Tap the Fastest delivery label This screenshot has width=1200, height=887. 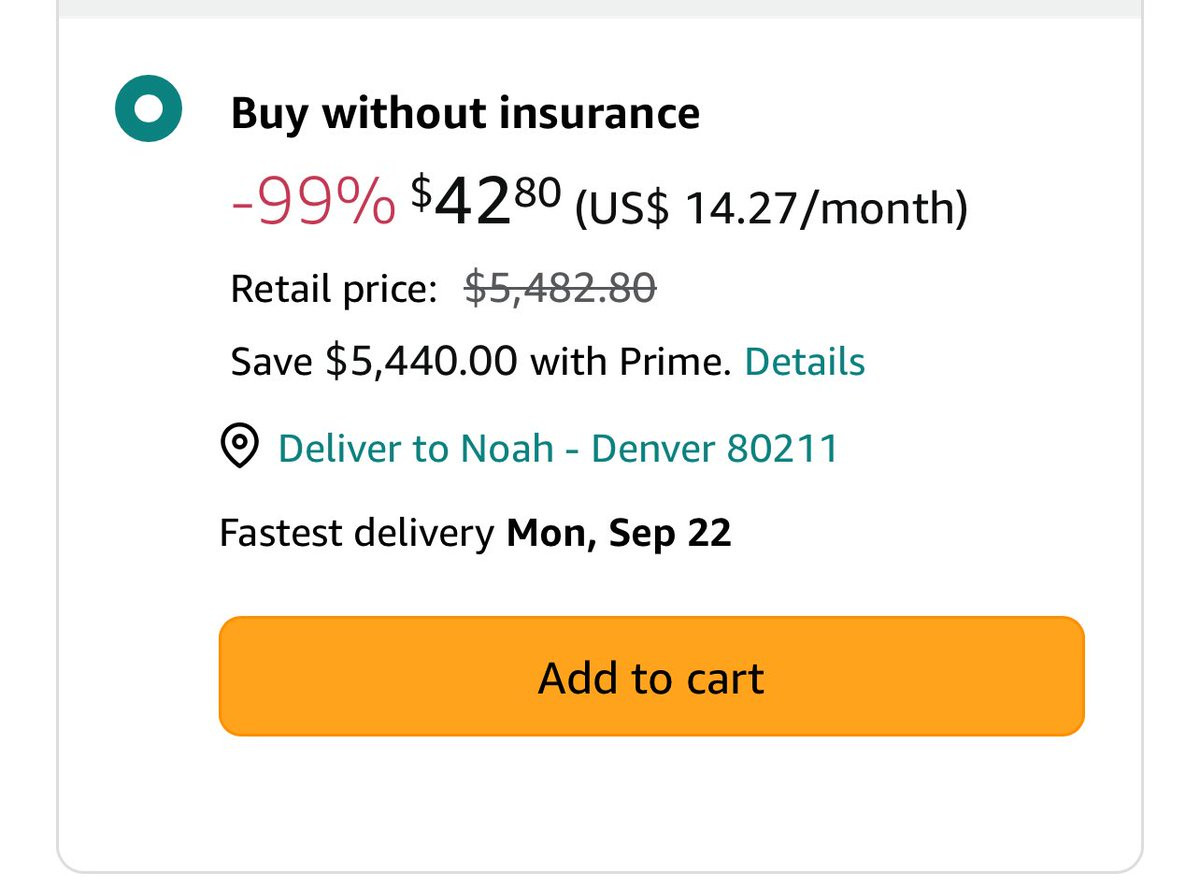(x=357, y=533)
